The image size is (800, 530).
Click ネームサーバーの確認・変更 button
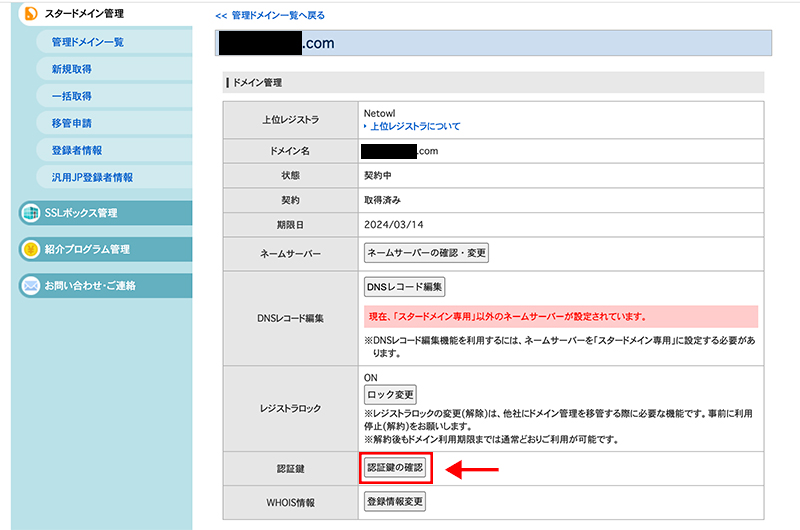click(426, 253)
